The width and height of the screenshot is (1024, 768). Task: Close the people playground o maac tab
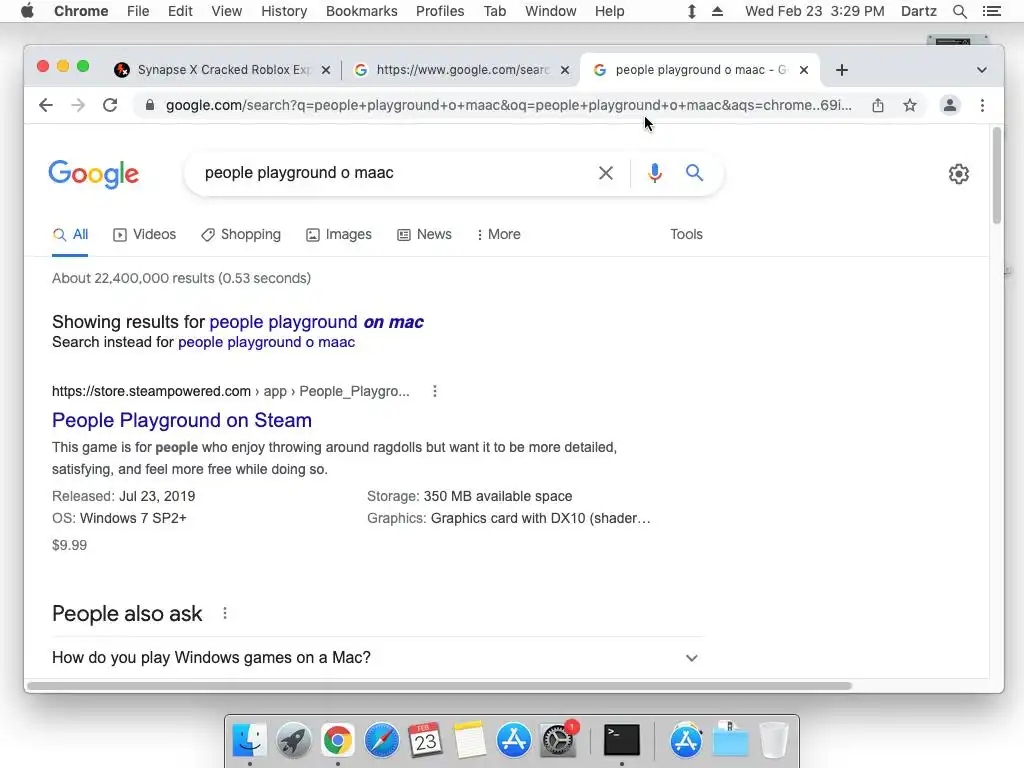804,70
